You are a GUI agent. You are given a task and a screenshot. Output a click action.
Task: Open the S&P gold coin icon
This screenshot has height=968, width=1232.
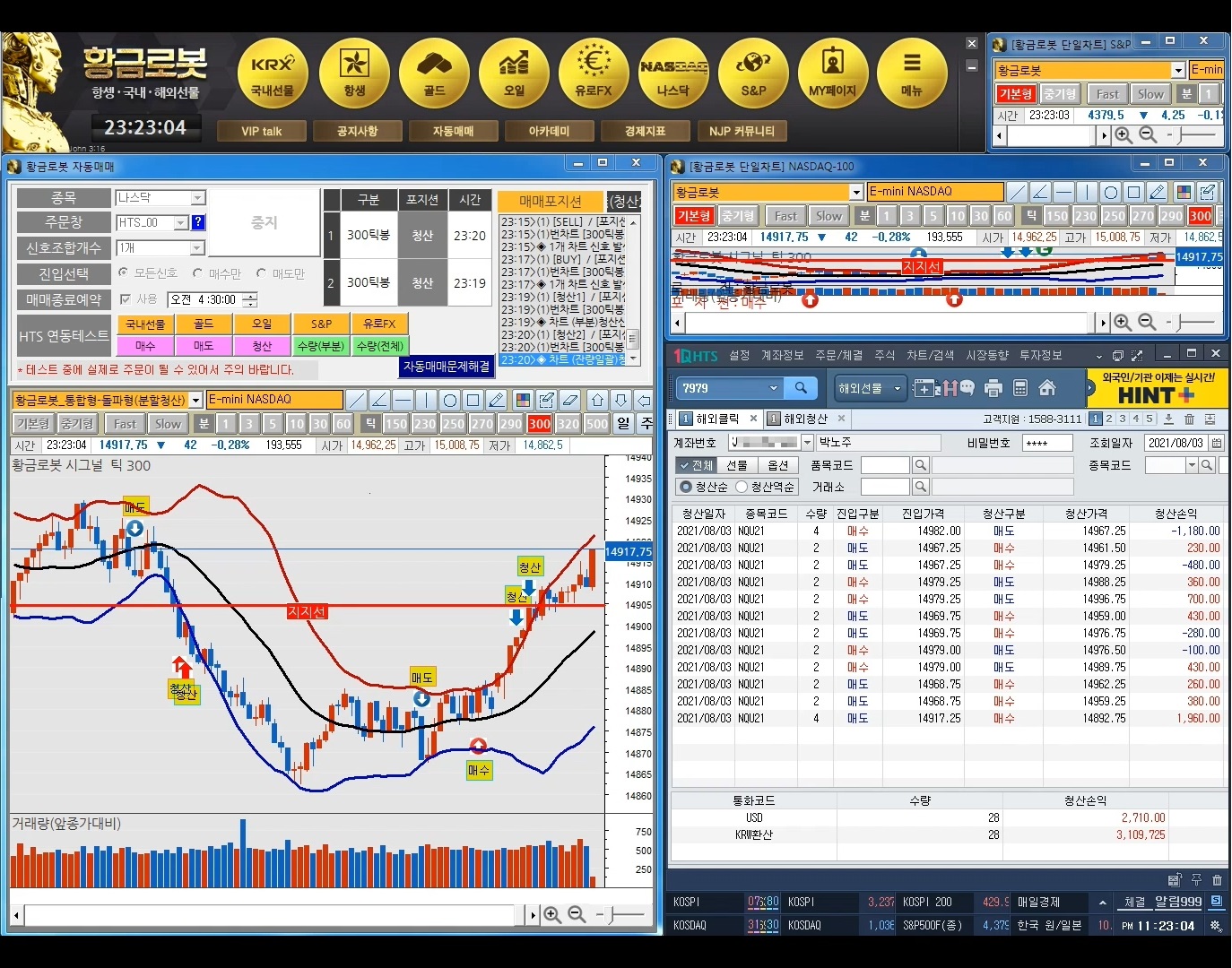[753, 73]
